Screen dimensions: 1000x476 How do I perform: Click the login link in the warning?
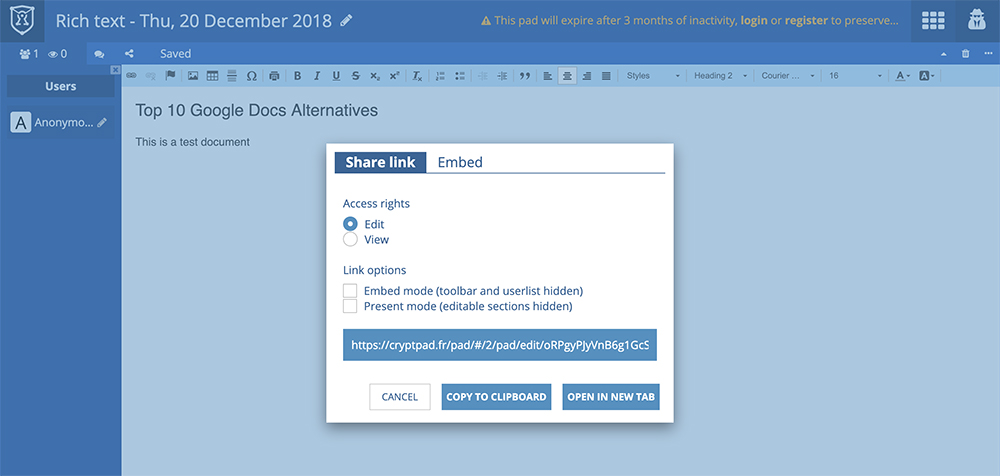(754, 20)
